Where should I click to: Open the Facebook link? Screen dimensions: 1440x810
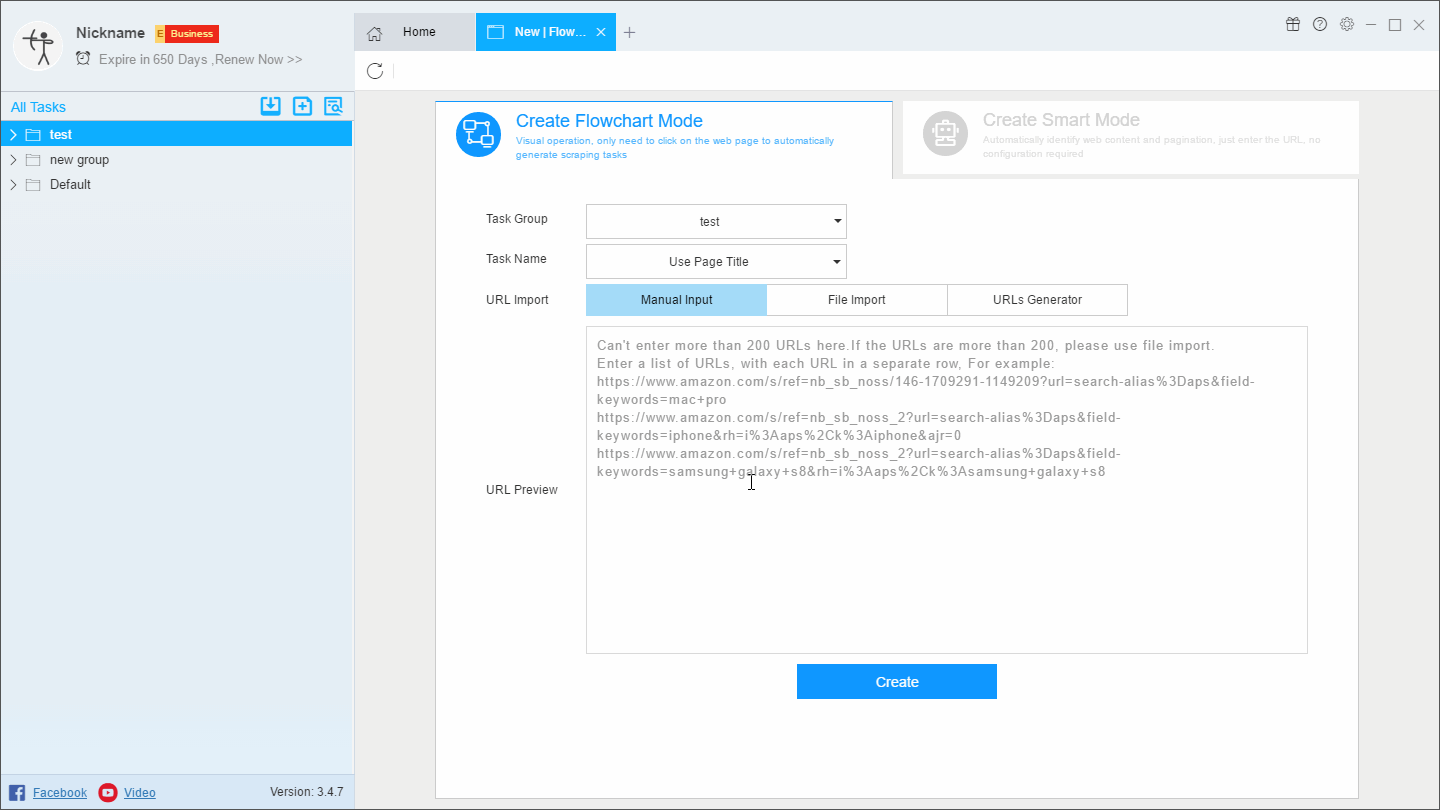point(59,793)
